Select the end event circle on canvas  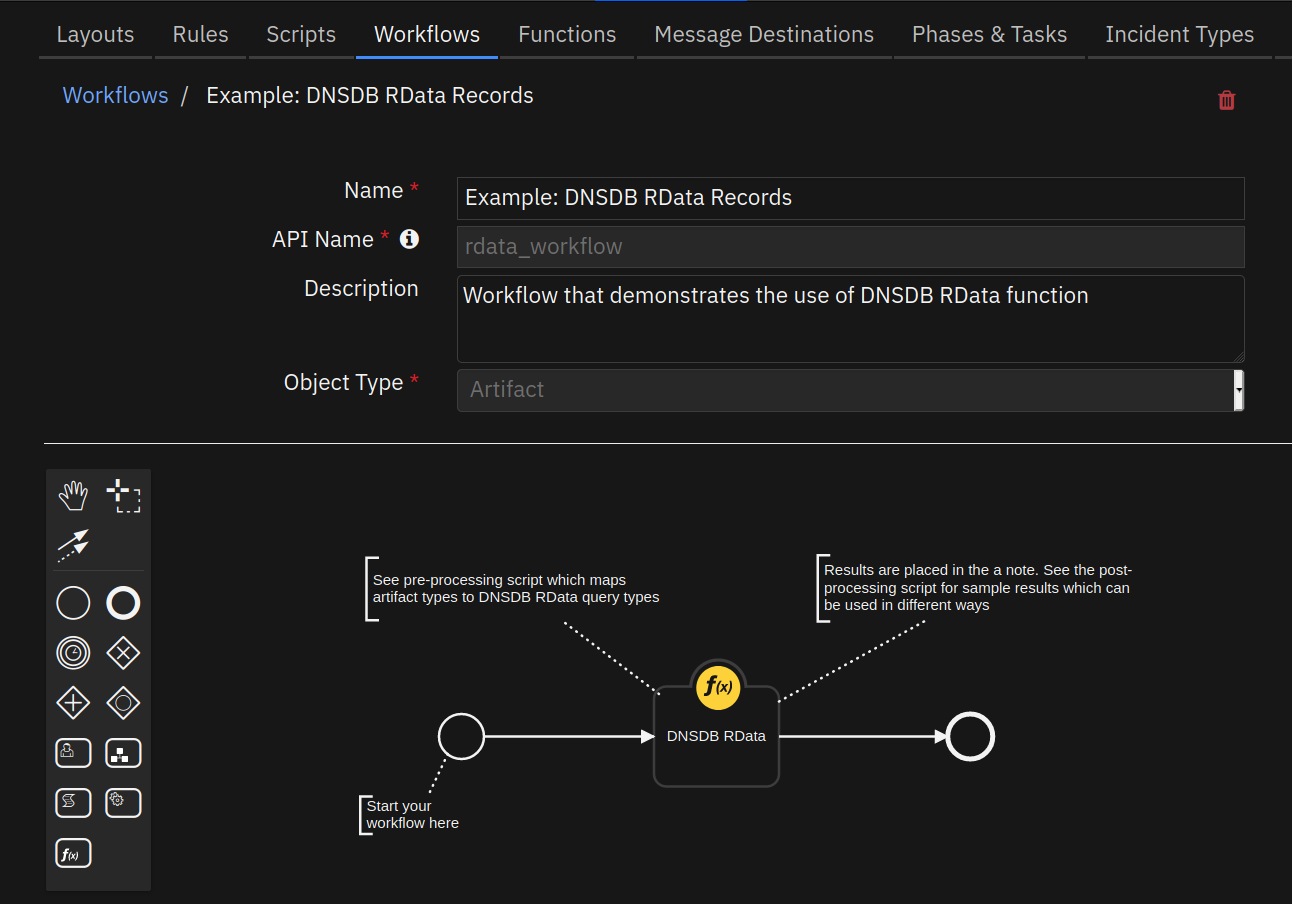pos(970,737)
